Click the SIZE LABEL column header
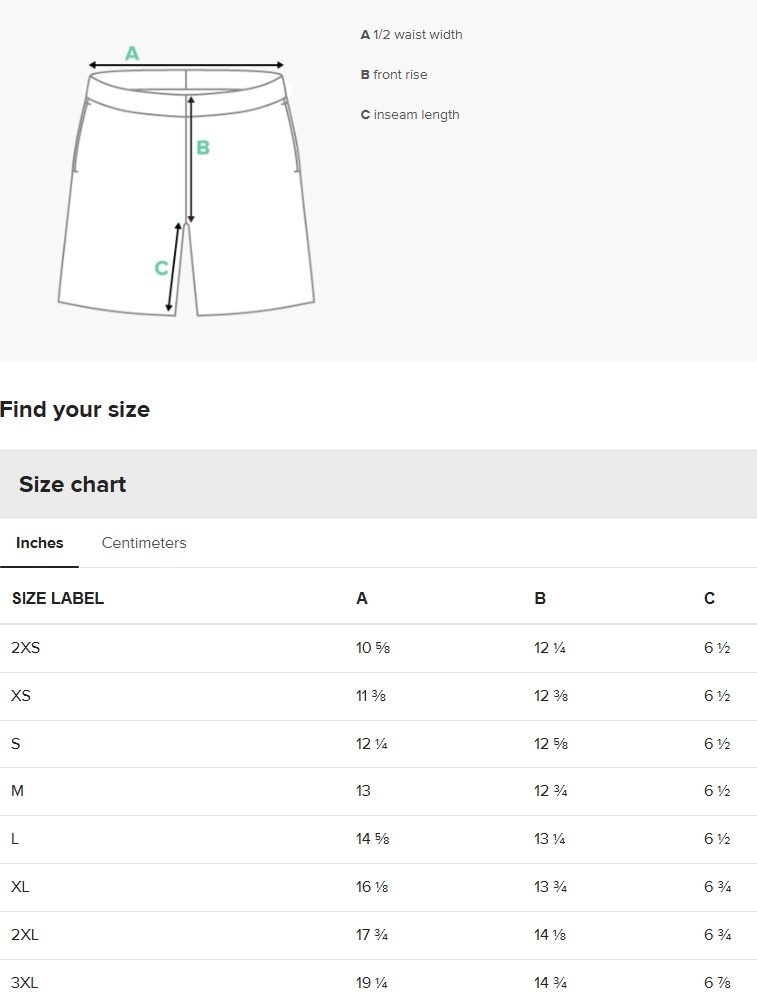 coord(57,598)
